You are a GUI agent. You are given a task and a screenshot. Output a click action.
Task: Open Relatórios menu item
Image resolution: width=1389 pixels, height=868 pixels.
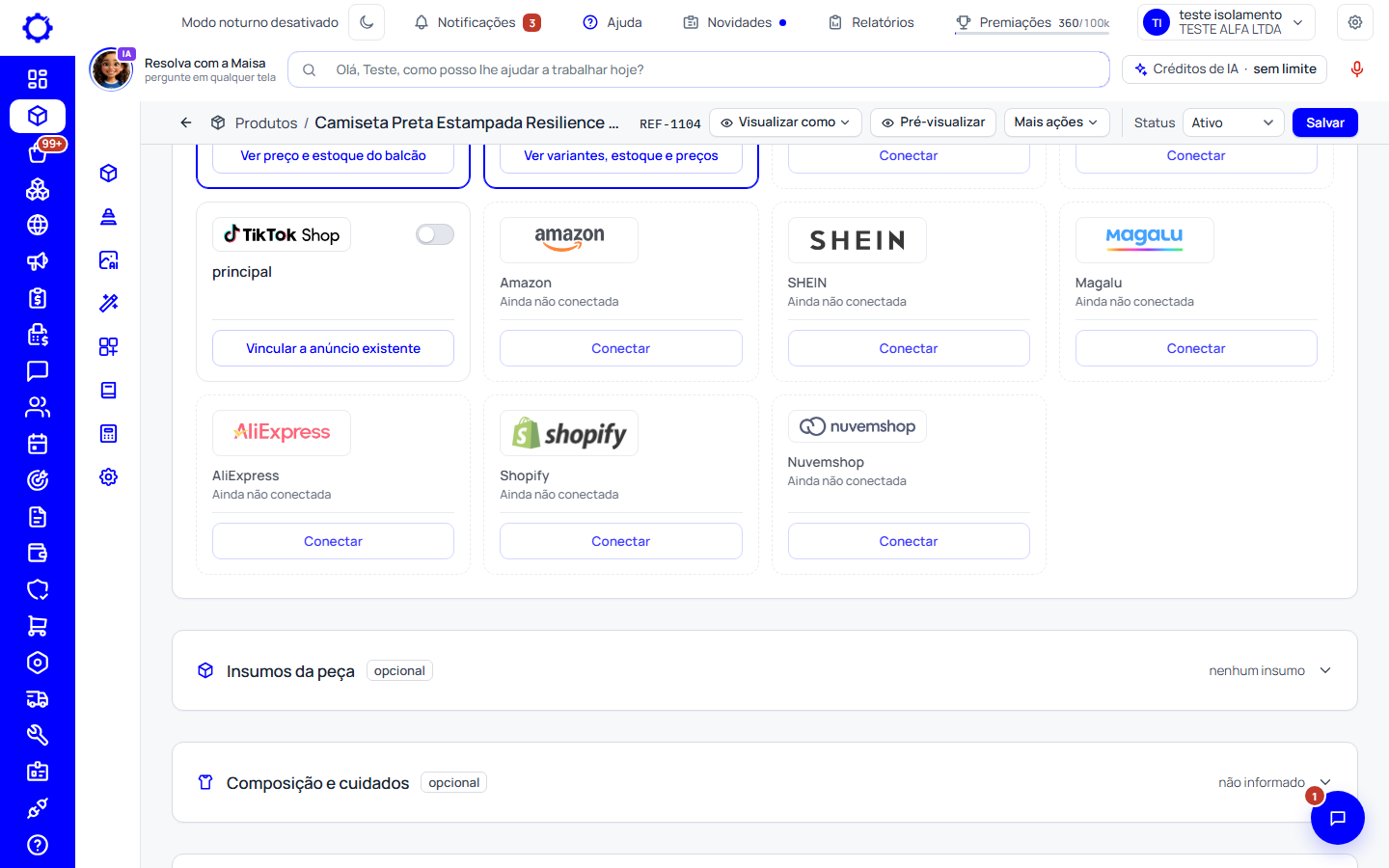[x=871, y=22]
